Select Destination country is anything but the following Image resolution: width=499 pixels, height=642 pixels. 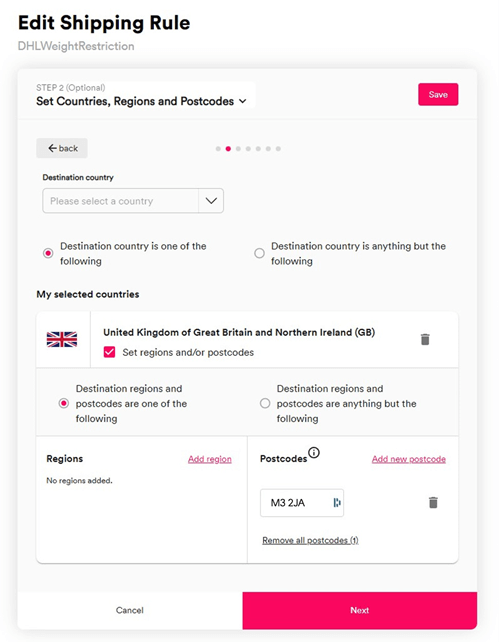pyautogui.click(x=259, y=253)
